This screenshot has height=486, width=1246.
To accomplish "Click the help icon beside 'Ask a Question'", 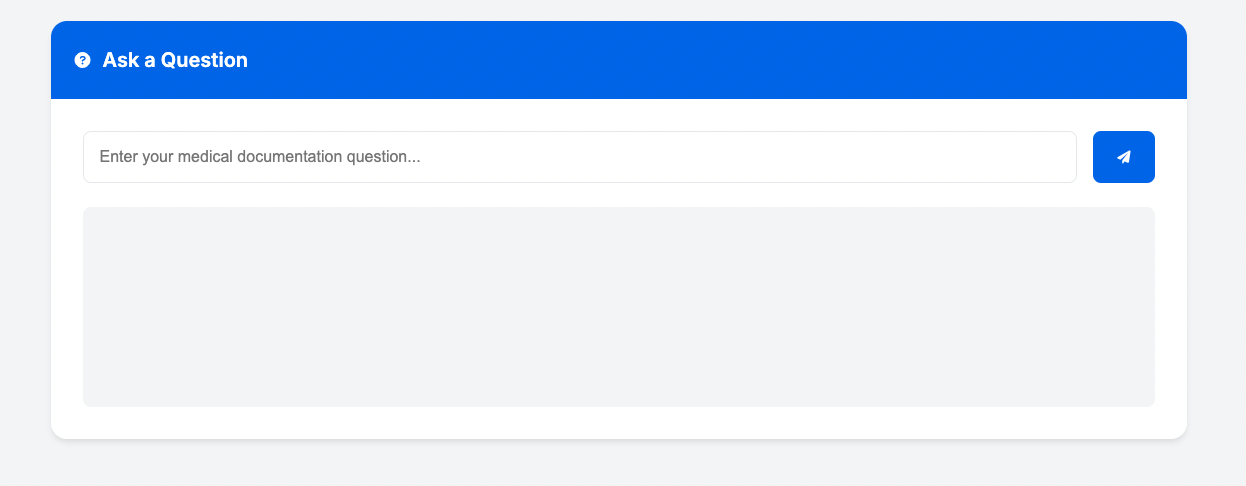I will point(83,60).
